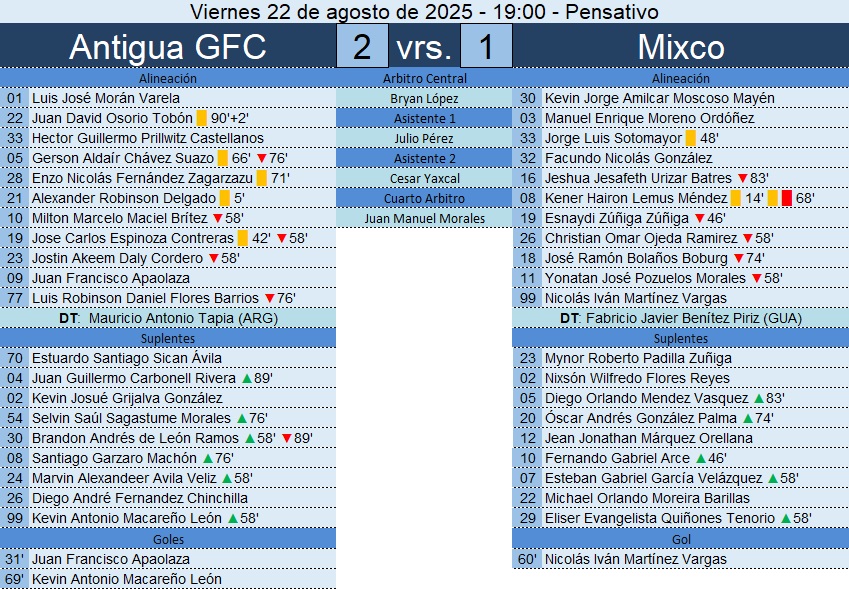Click yellow card beside Jorge Luis Sotomayor
Image resolution: width=849 pixels, height=589 pixels.
pos(691,138)
